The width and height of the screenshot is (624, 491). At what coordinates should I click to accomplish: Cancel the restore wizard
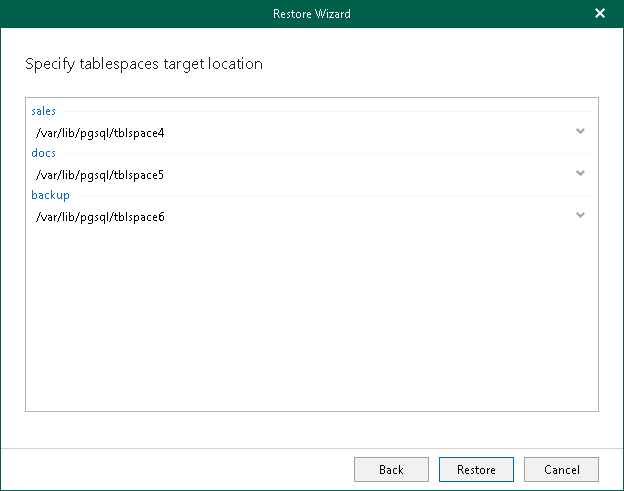click(561, 469)
